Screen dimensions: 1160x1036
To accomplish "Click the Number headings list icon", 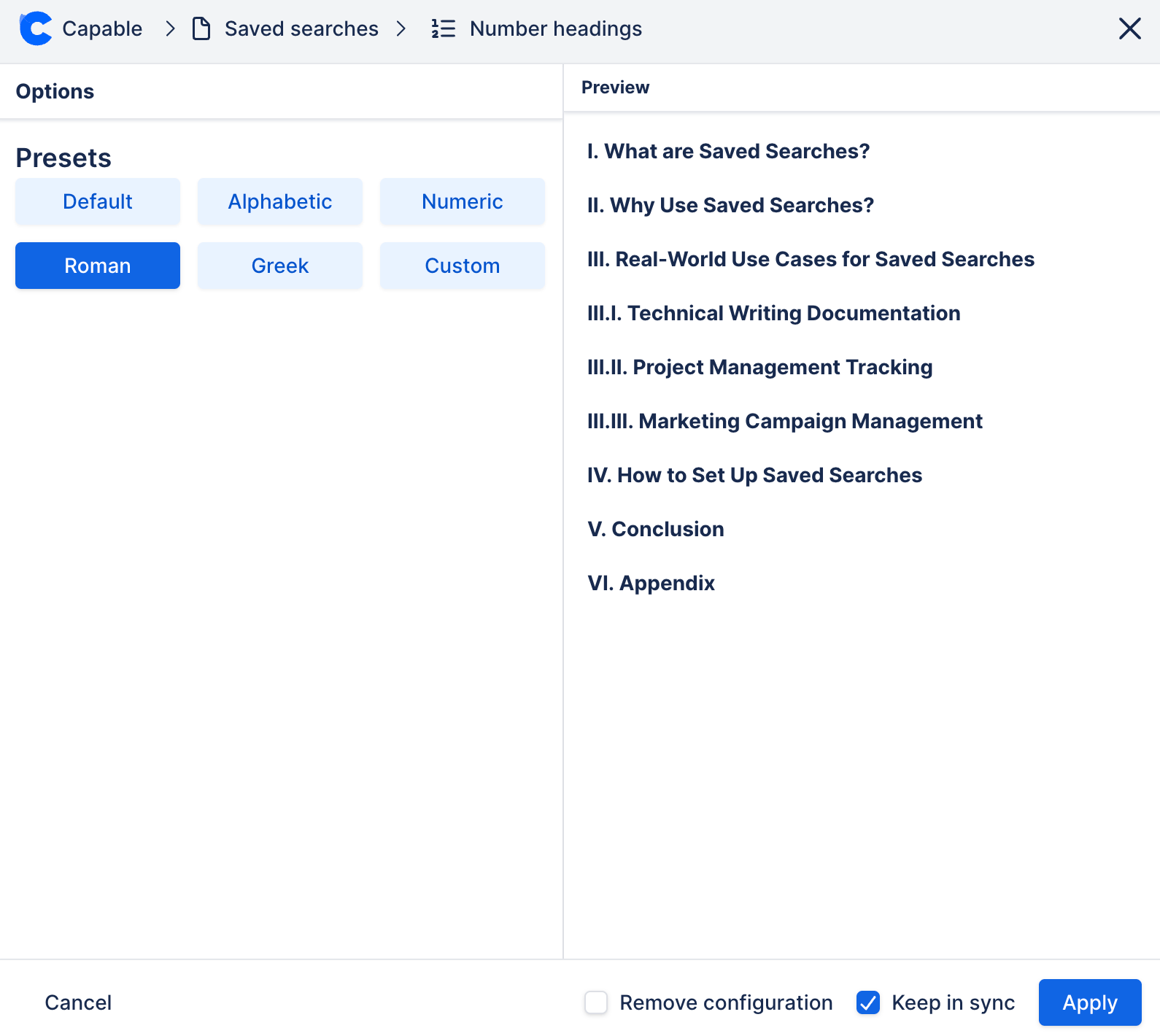I will click(x=443, y=29).
